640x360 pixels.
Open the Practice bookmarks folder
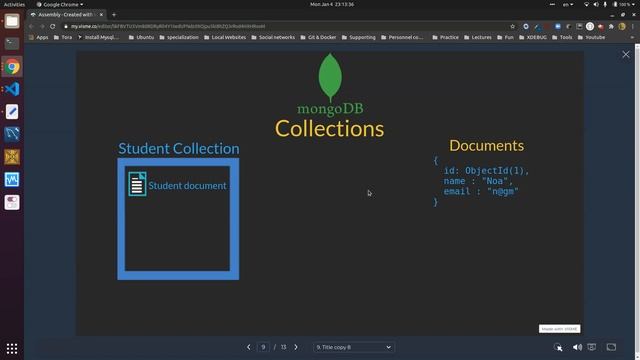(x=445, y=37)
